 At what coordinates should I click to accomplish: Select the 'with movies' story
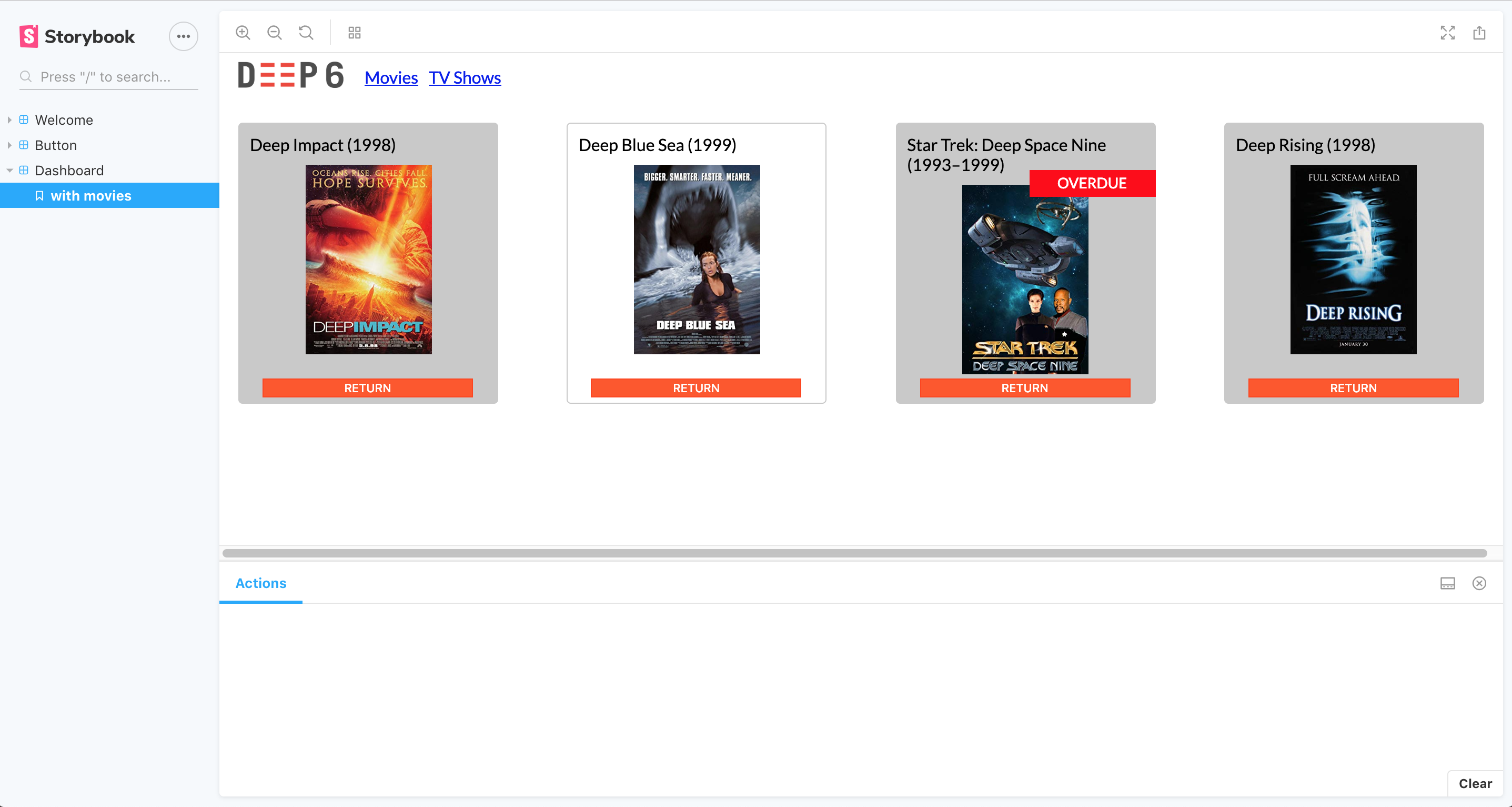coord(90,196)
